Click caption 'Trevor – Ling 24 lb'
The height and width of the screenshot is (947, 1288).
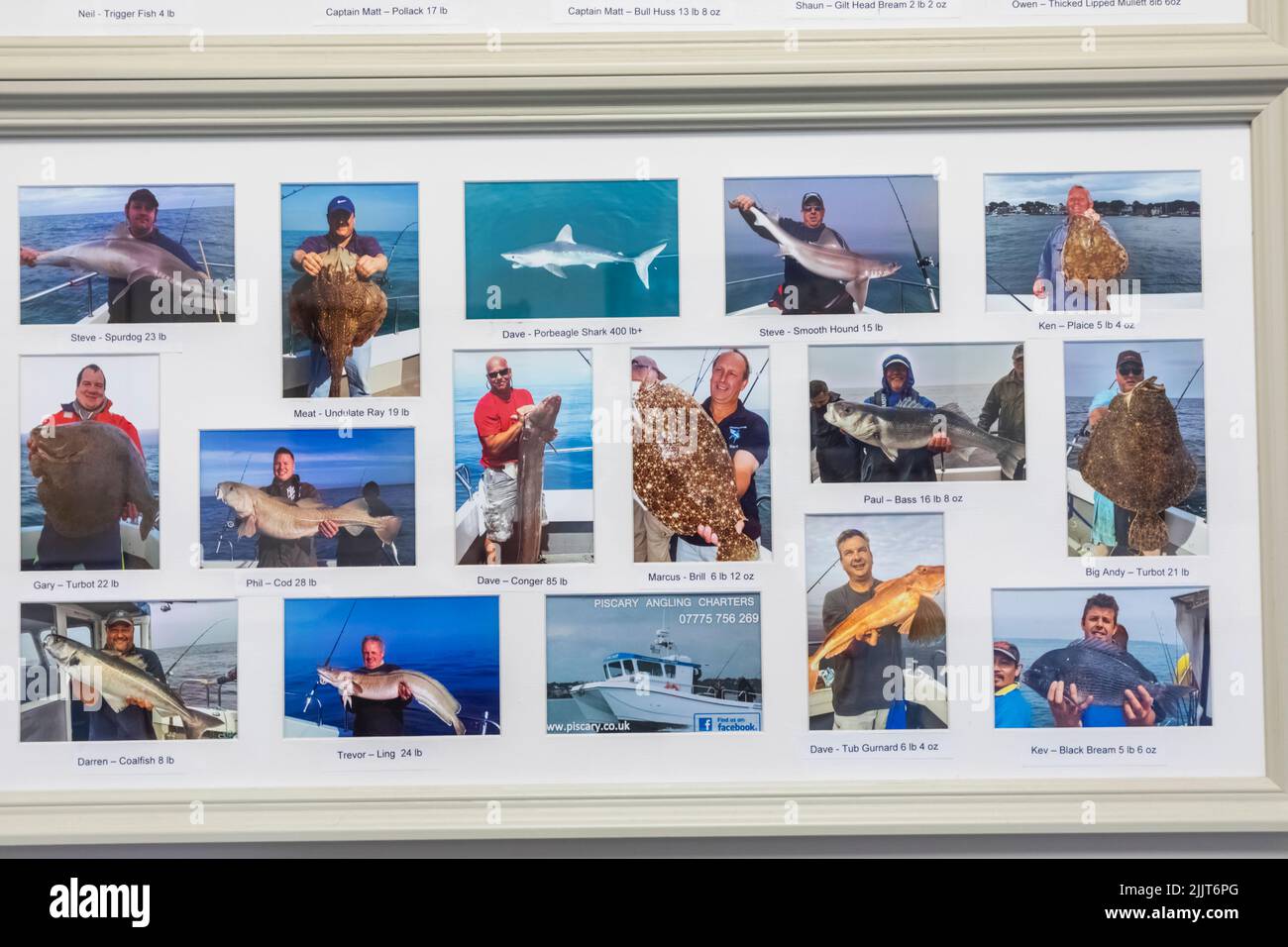click(x=379, y=754)
